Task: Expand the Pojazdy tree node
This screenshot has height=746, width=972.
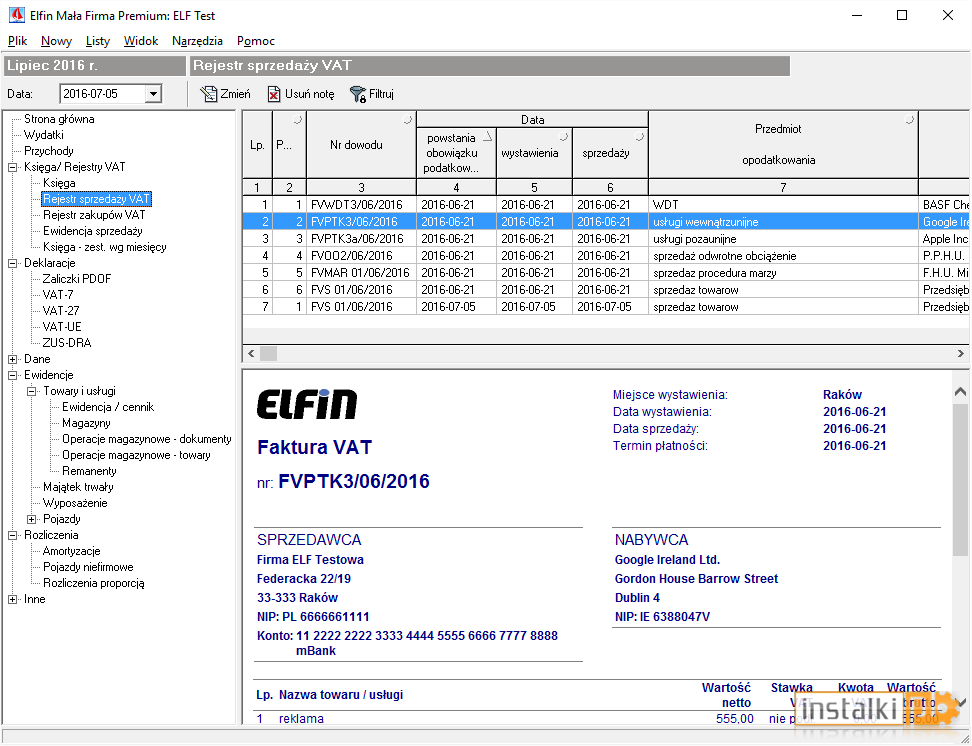Action: click(x=32, y=520)
